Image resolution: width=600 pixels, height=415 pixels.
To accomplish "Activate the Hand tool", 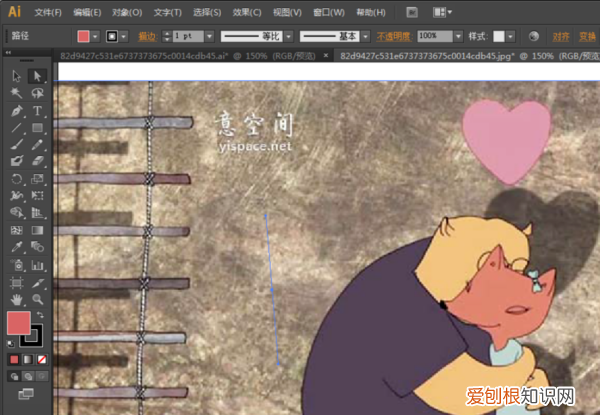I will (x=17, y=298).
